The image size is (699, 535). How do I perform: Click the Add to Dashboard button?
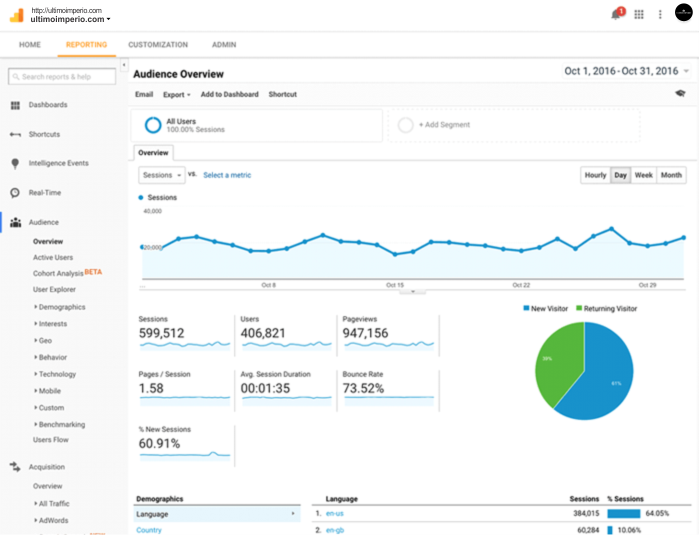tap(230, 95)
